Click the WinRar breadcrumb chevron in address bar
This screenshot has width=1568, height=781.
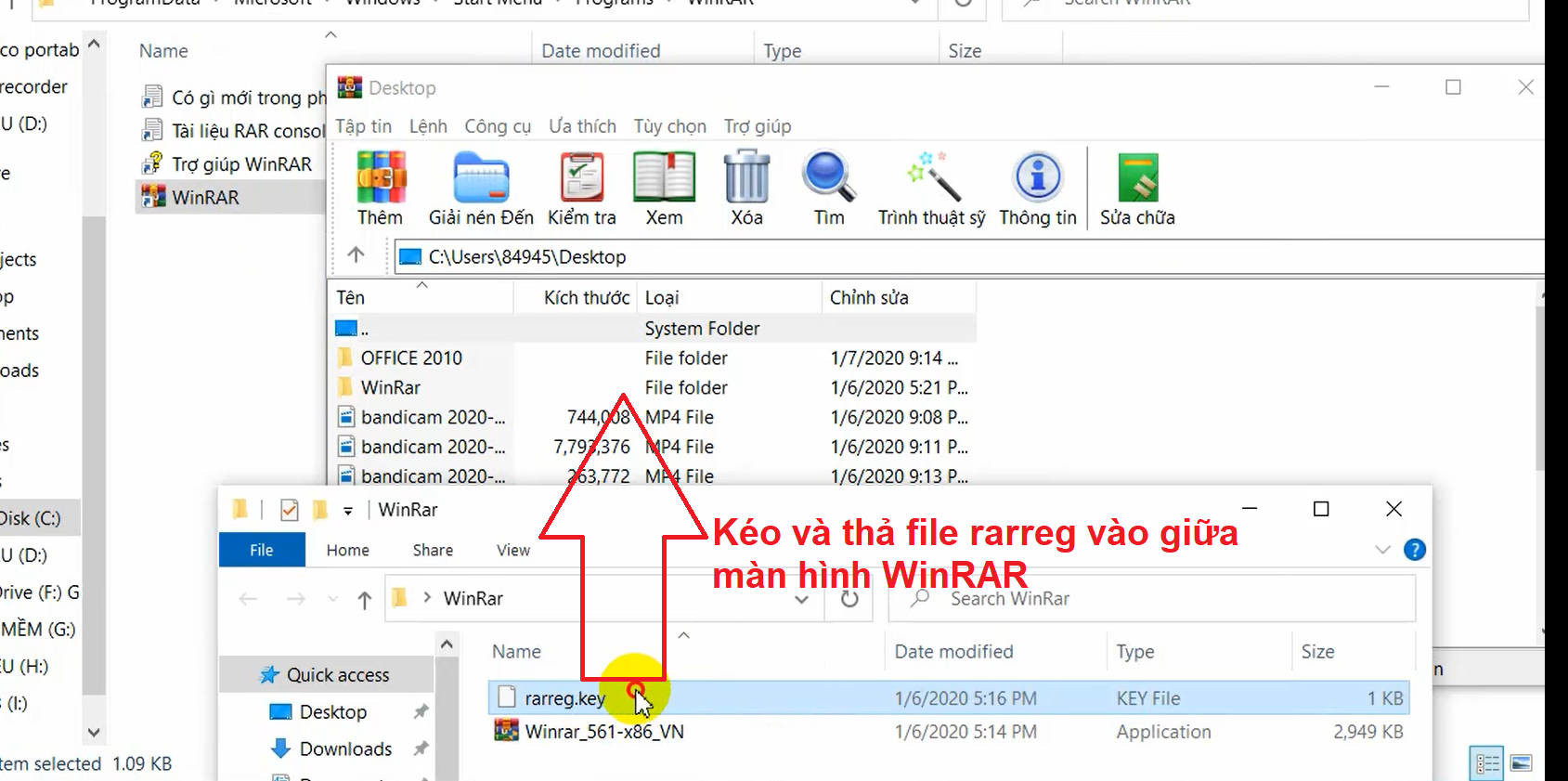pyautogui.click(x=427, y=598)
